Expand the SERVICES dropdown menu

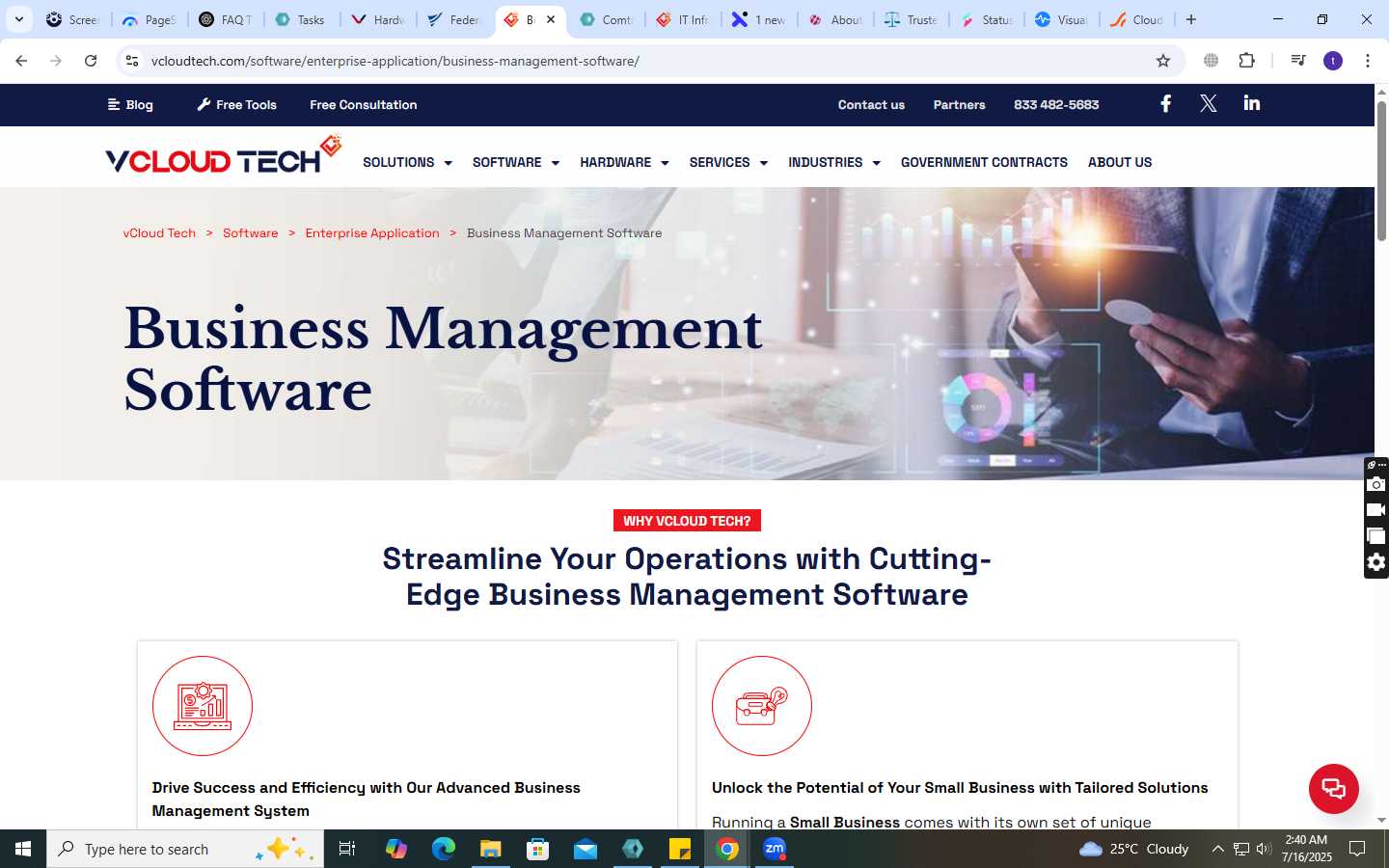(x=728, y=162)
